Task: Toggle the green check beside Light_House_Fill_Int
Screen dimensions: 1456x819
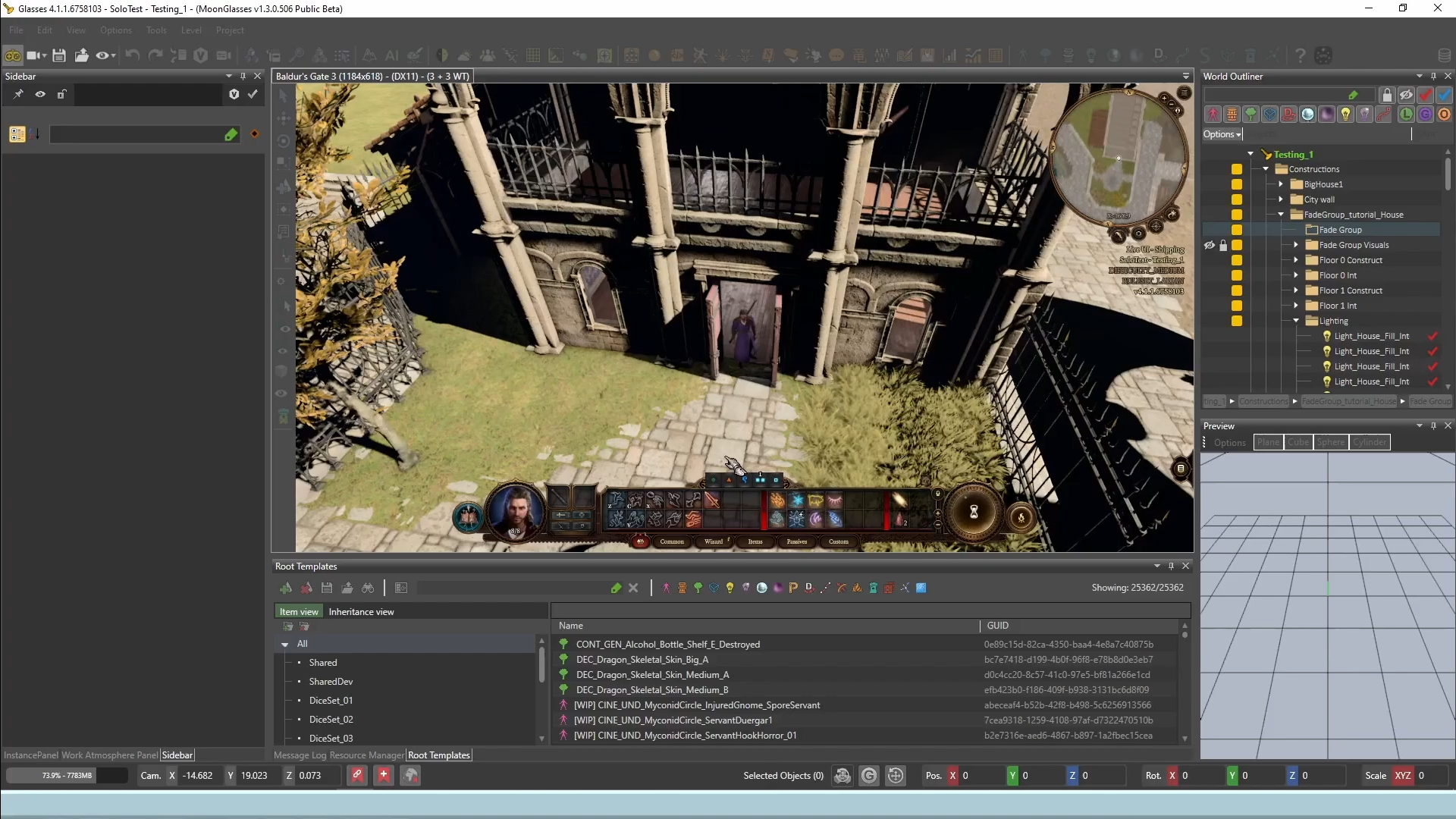Action: click(x=1432, y=336)
